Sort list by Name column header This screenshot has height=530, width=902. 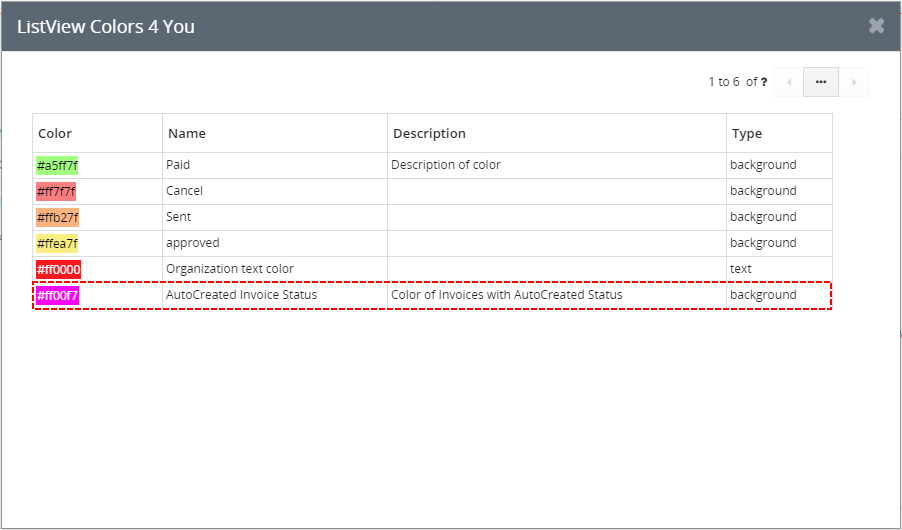coord(185,133)
